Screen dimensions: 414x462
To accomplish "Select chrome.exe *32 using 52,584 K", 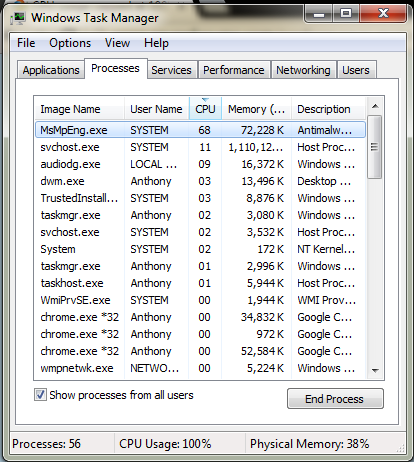I will (200, 351).
